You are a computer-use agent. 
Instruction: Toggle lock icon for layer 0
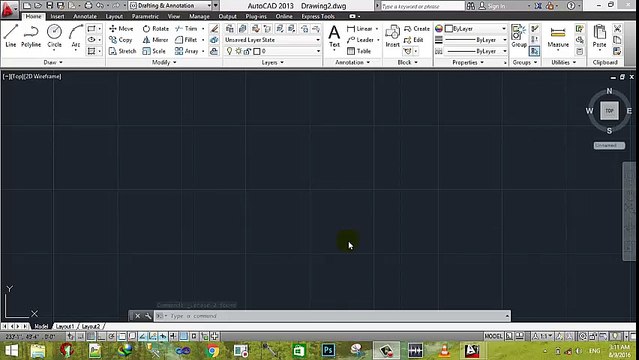[x=247, y=51]
